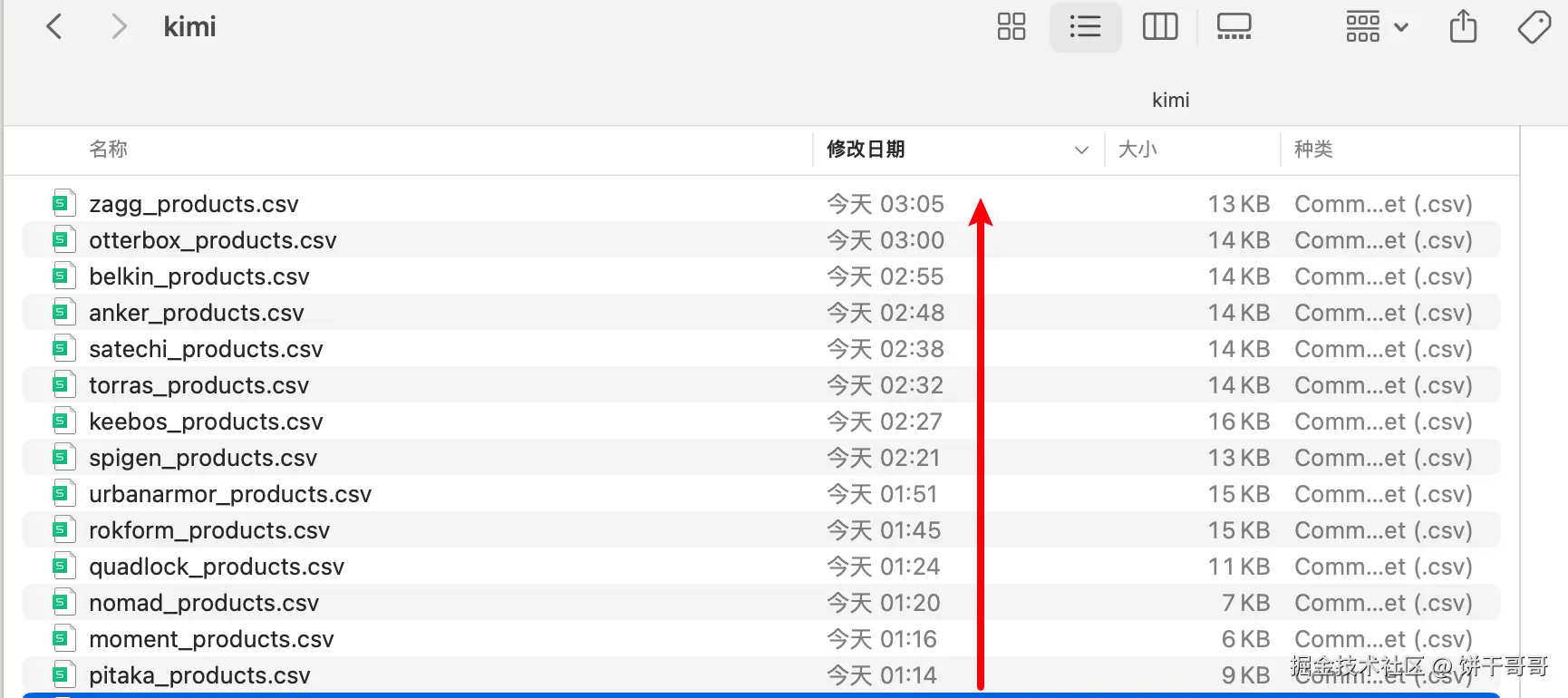Click the csv icon beside otterbox_products.csv
The height and width of the screenshot is (698, 1568).
click(63, 239)
